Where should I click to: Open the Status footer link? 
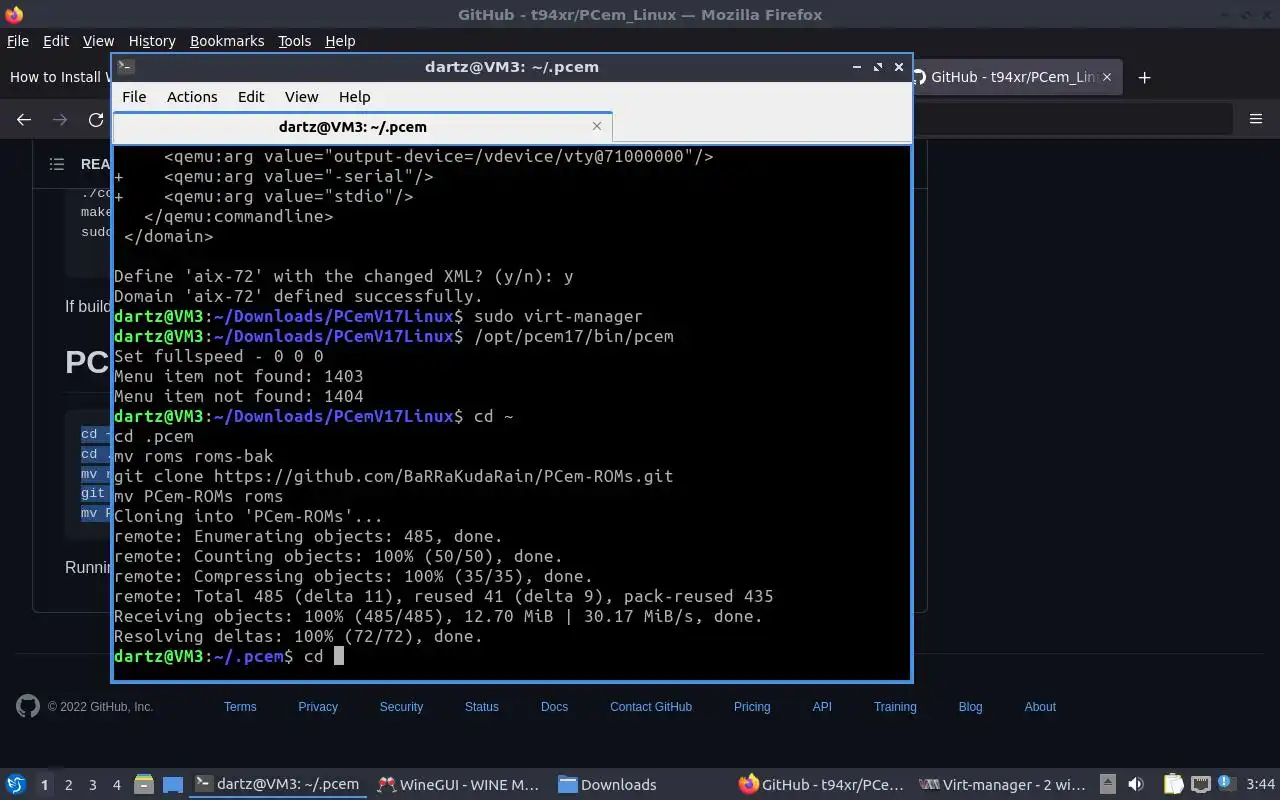pos(481,707)
